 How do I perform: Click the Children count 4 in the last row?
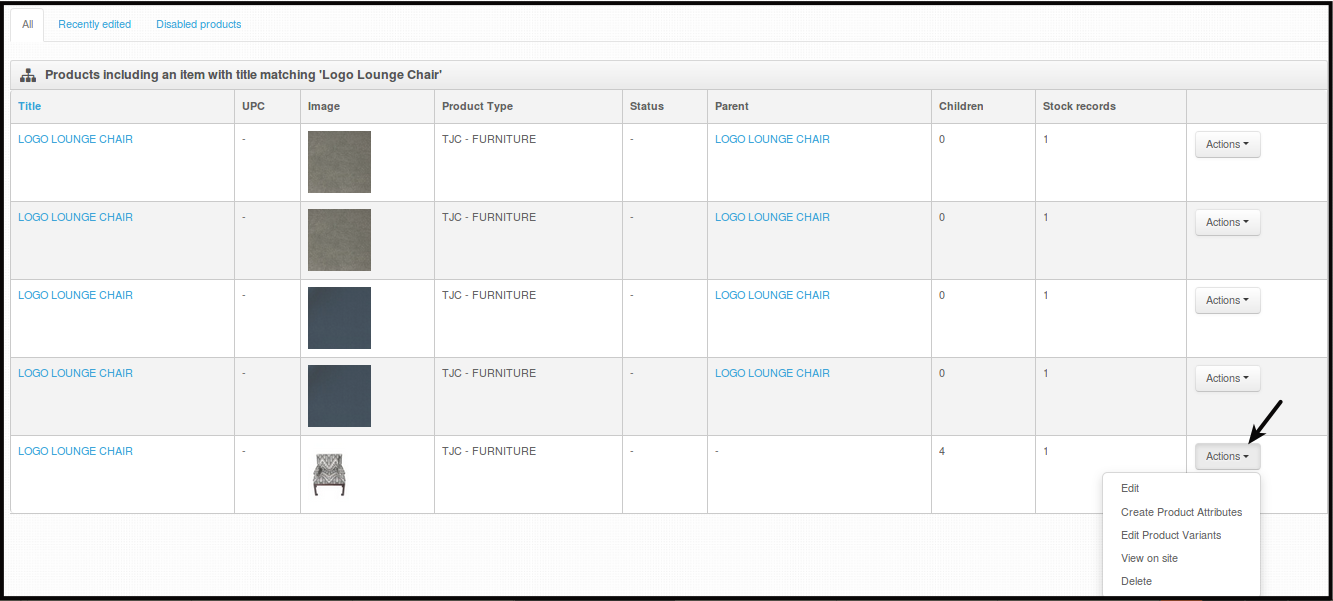point(942,451)
